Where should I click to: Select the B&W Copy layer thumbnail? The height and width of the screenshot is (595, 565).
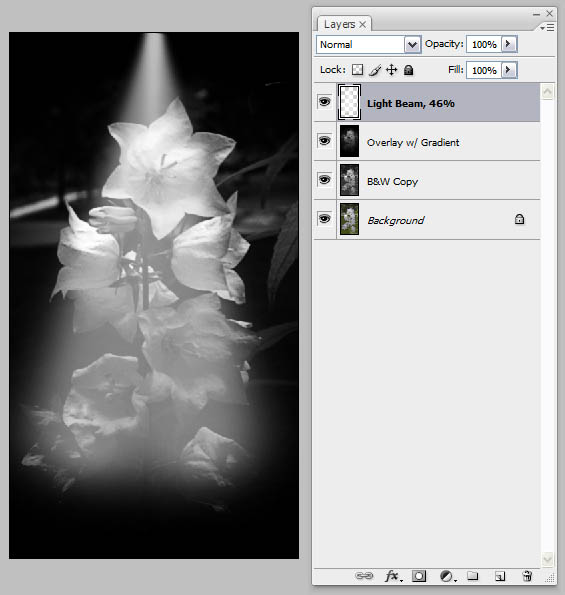pos(349,180)
